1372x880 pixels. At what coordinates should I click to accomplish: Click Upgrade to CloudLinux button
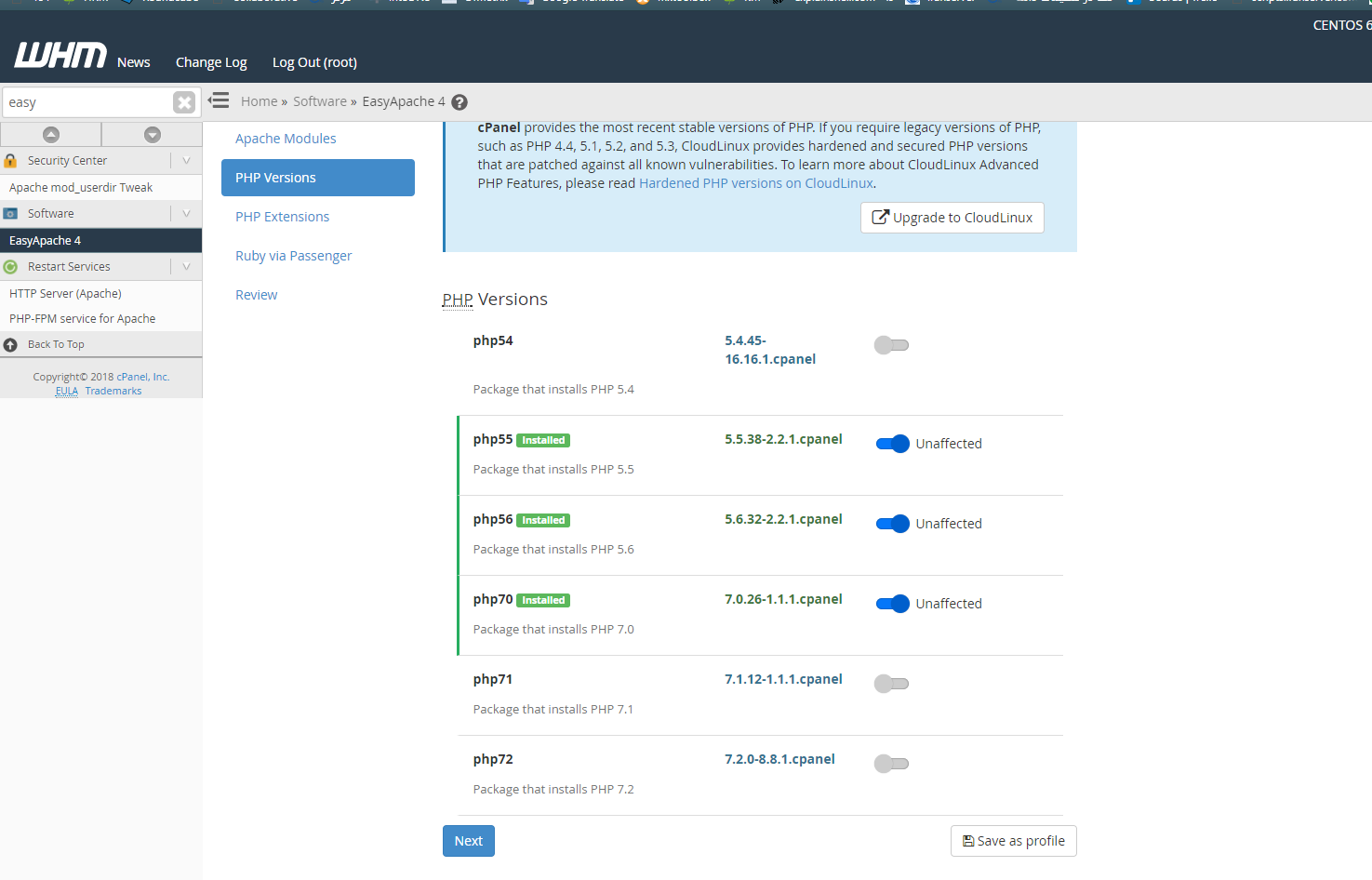tap(952, 218)
